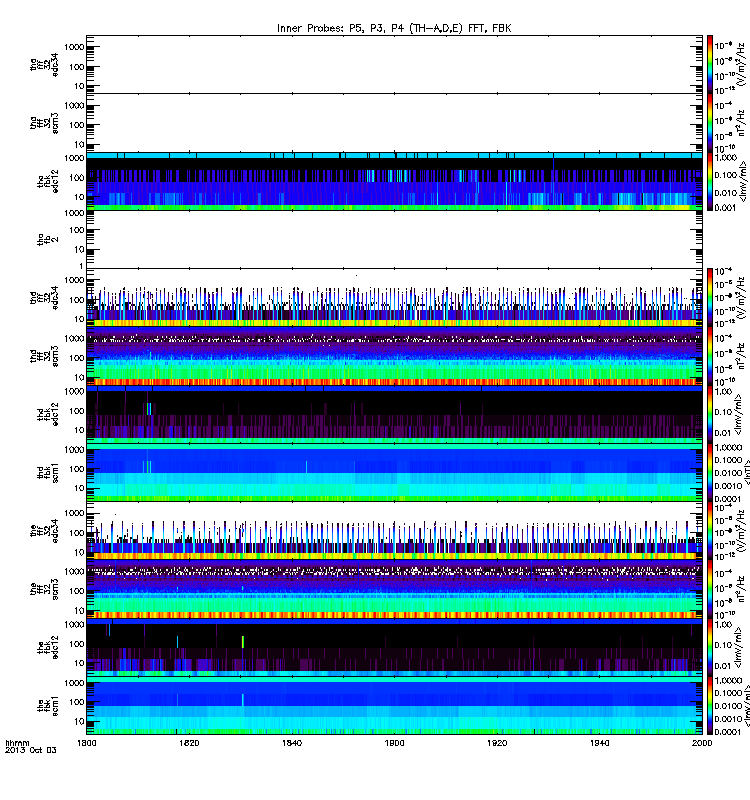Click the color bar beside the fff edc34 panel
This screenshot has height=800, width=750.
tap(710, 531)
